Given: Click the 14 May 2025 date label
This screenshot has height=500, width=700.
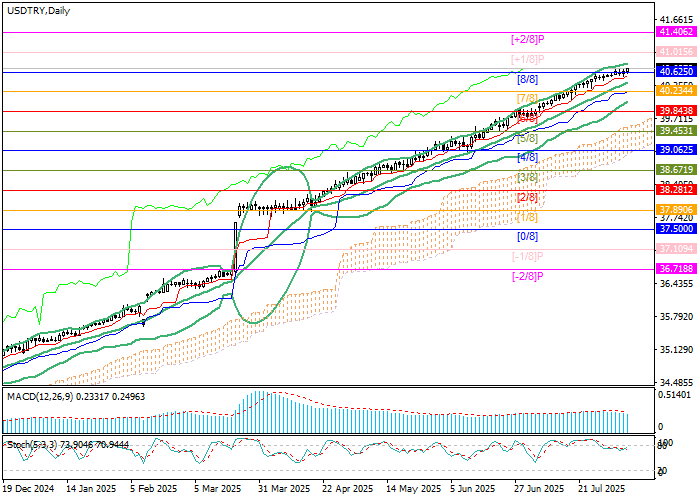Looking at the screenshot, I should 413,489.
